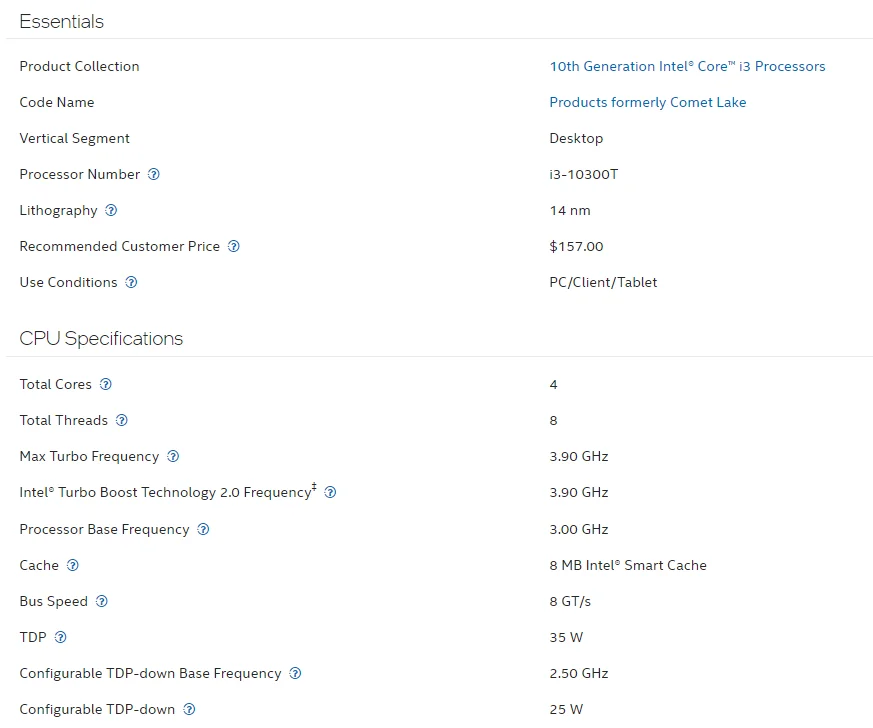This screenshot has width=873, height=728.
Task: Open the Use Conditions help icon
Action: coord(131,282)
